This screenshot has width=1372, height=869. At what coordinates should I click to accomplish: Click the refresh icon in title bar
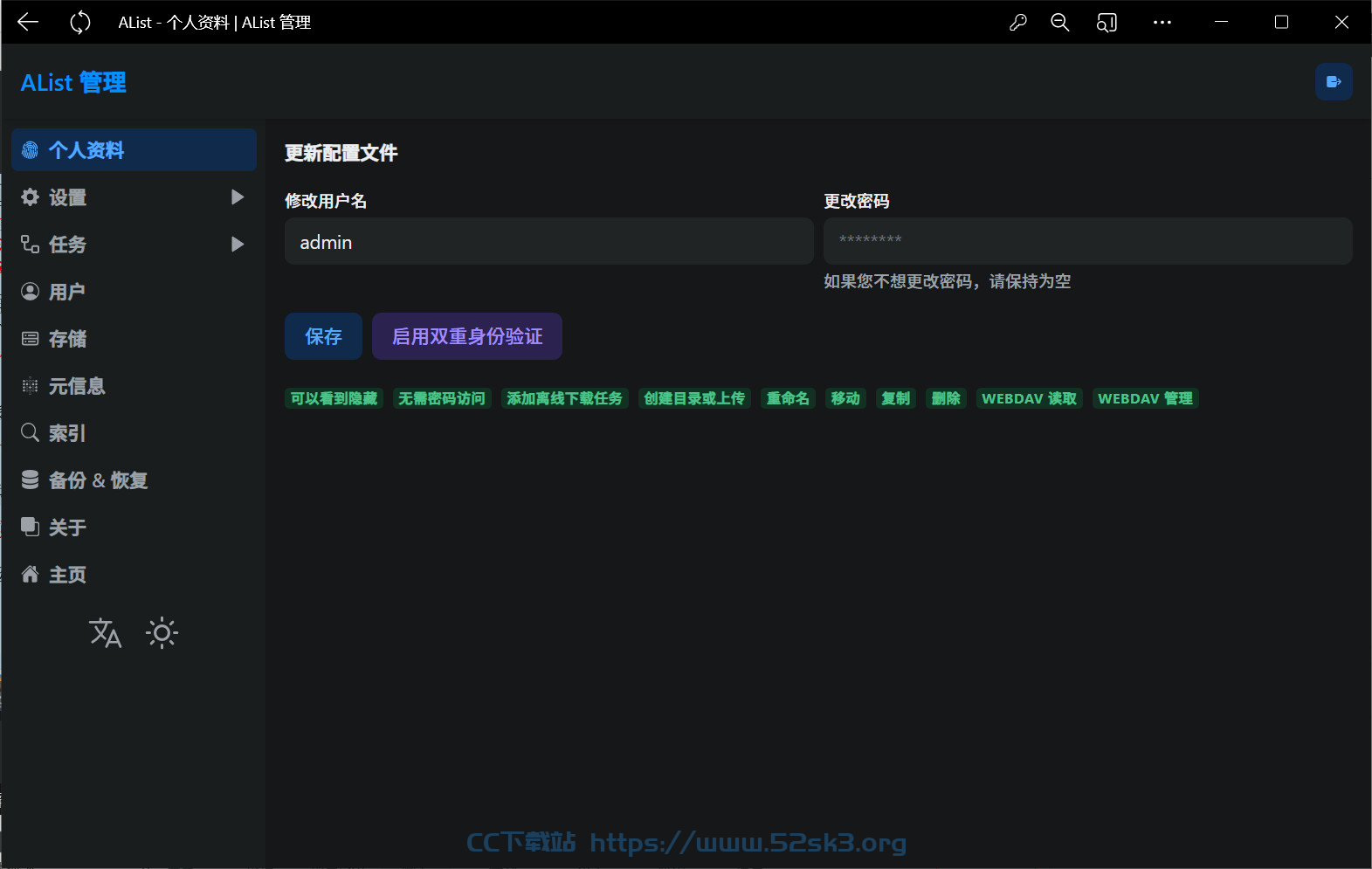(80, 22)
